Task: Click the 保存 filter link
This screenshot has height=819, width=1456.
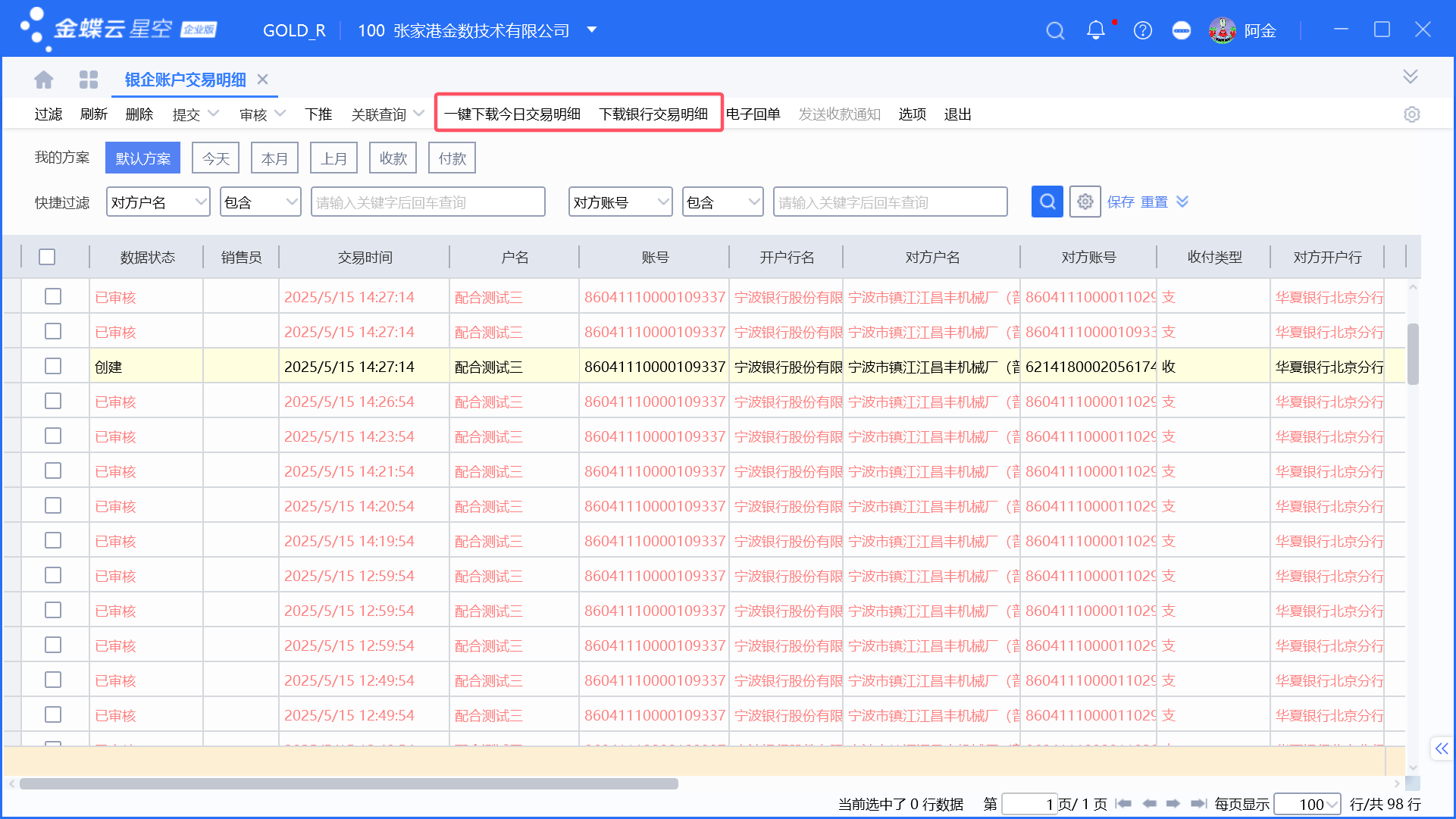Action: click(x=1121, y=202)
